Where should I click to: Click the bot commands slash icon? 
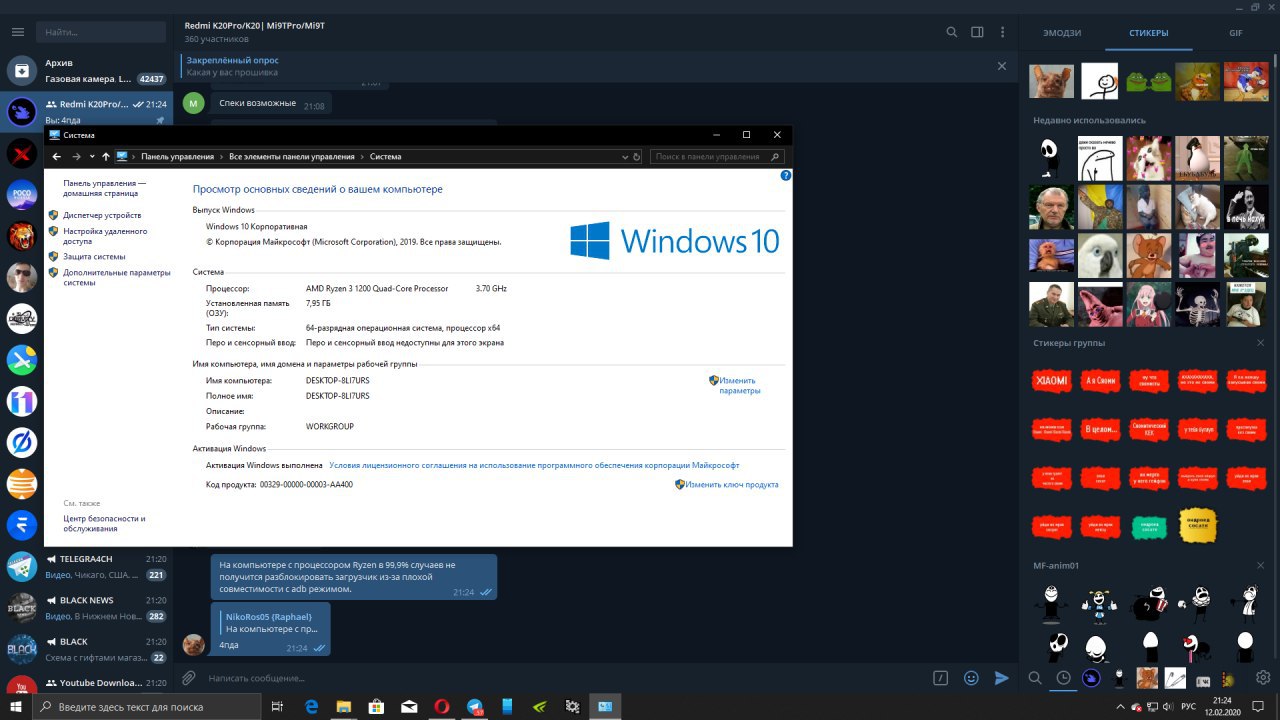coord(940,678)
